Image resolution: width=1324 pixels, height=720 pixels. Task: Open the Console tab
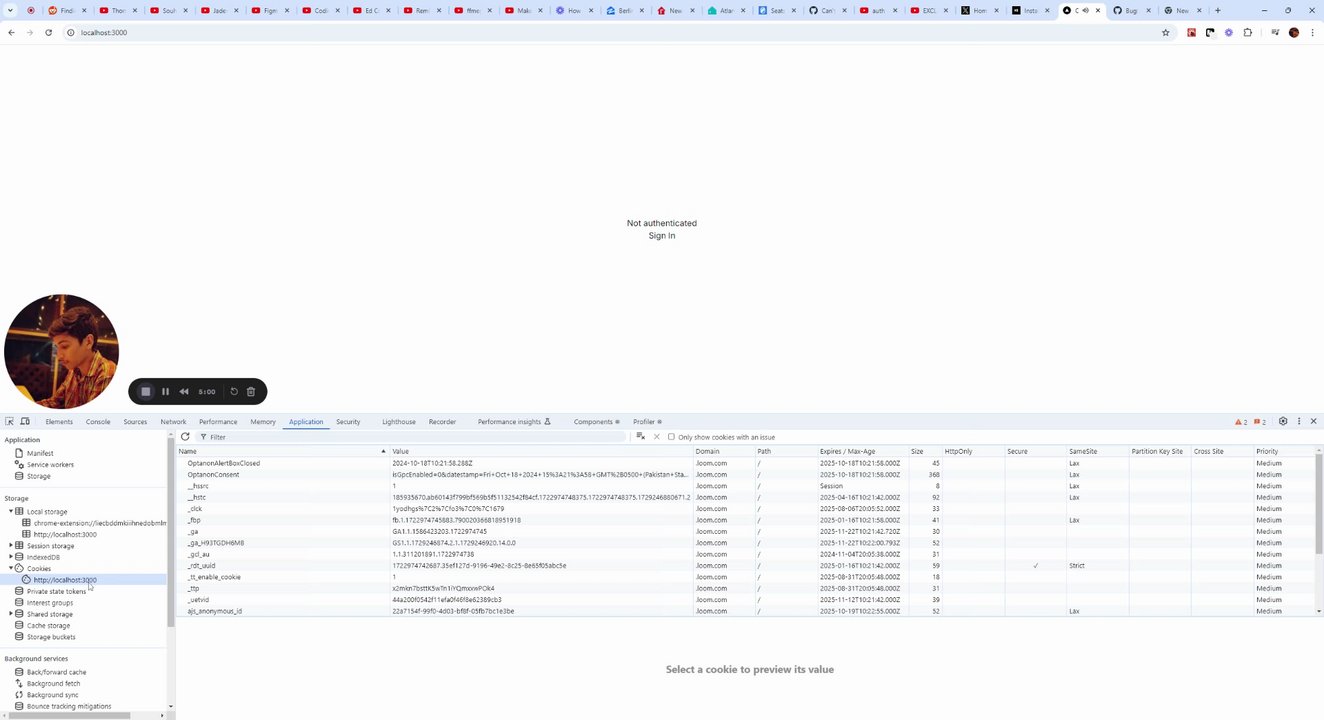(x=98, y=422)
